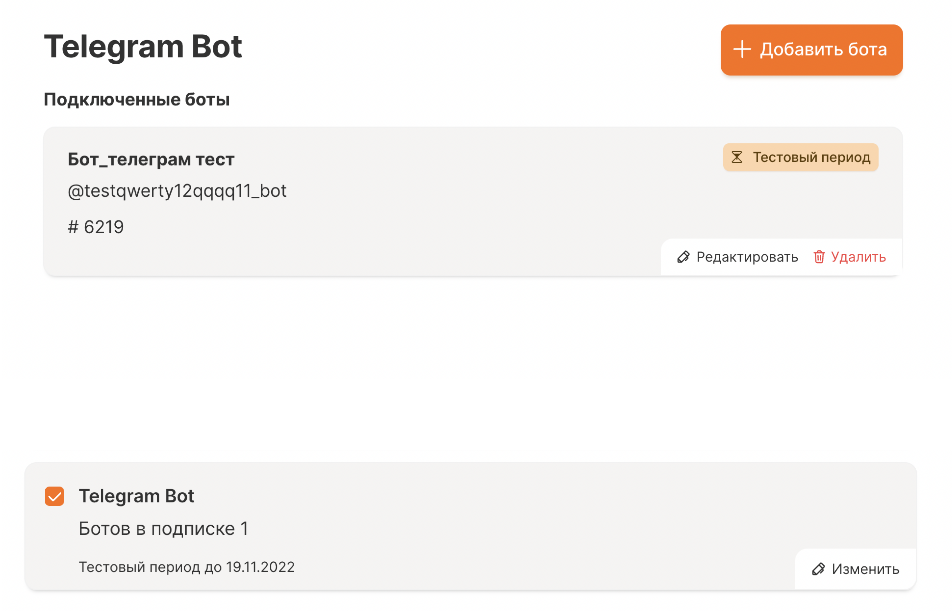The image size is (952, 611).
Task: Click the Тестовый период до 19.11.2022 note
Action: click(x=187, y=567)
